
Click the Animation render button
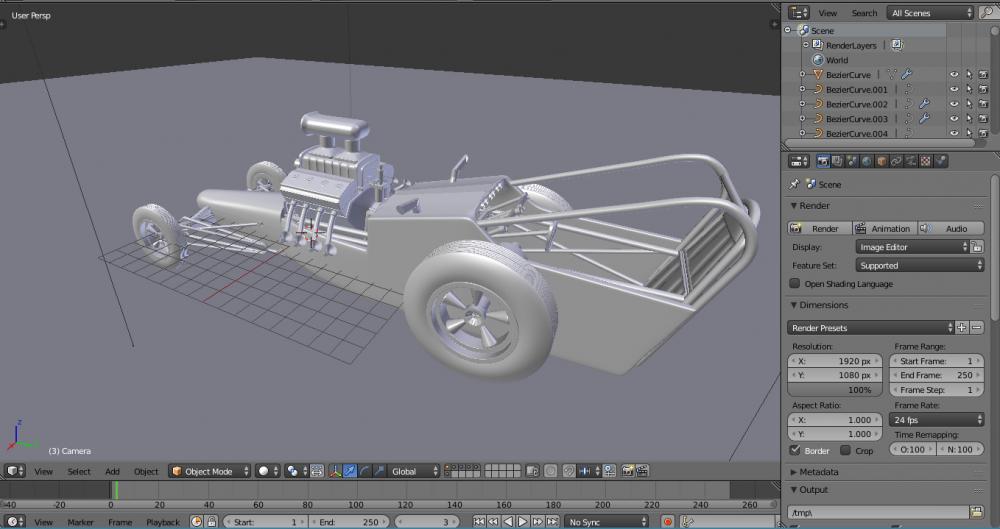tap(884, 228)
